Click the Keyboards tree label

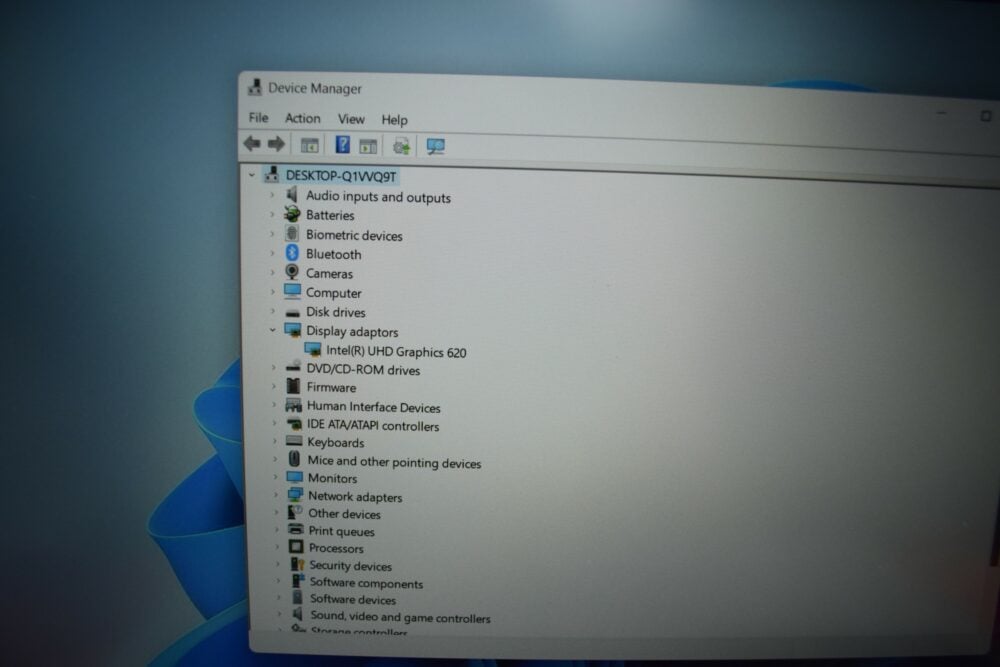click(x=335, y=443)
